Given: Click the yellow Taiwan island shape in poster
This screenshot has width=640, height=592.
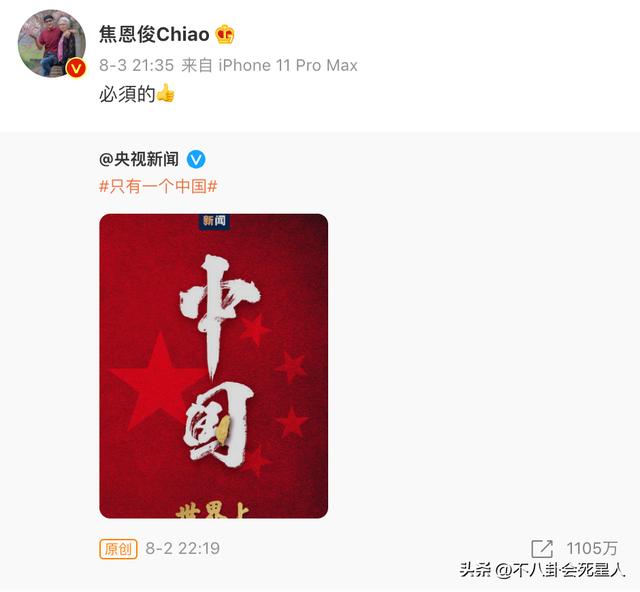Looking at the screenshot, I should click(224, 430).
